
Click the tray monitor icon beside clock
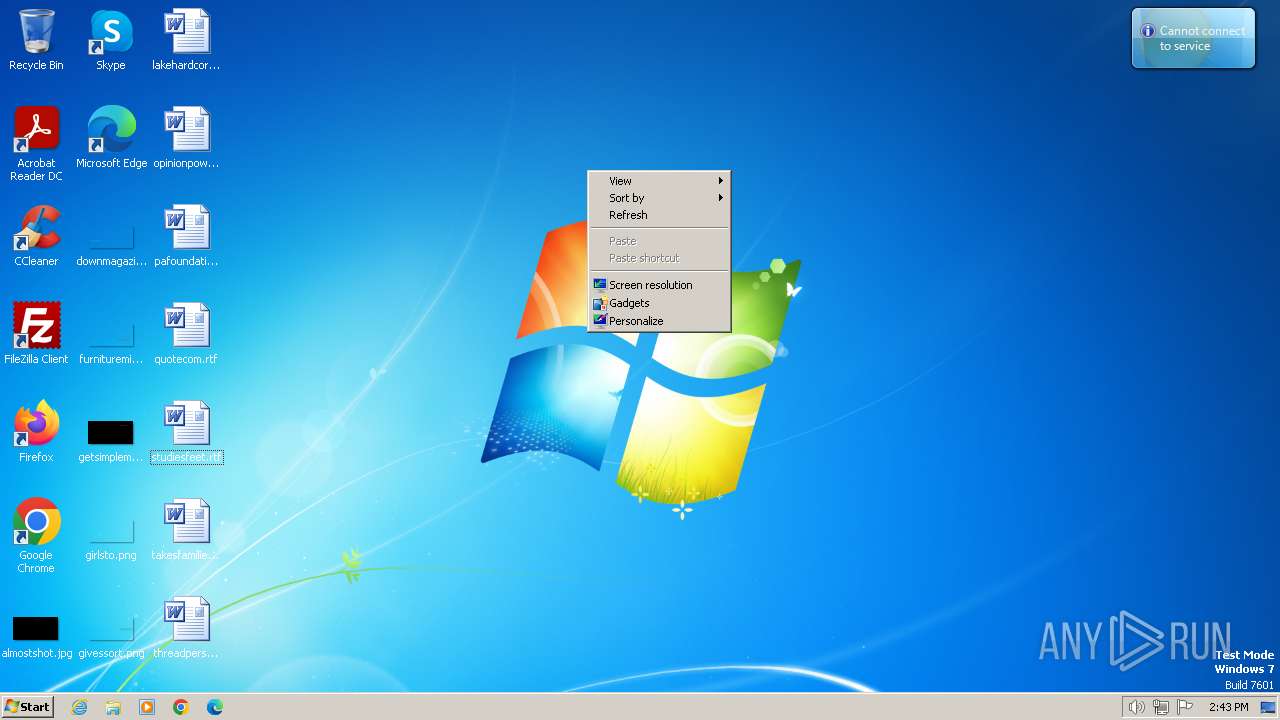click(x=1267, y=707)
